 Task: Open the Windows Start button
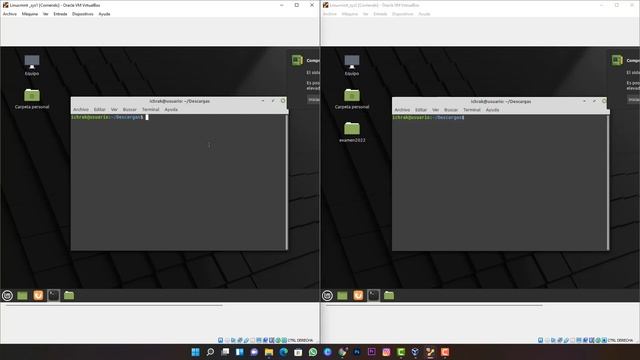coord(196,352)
